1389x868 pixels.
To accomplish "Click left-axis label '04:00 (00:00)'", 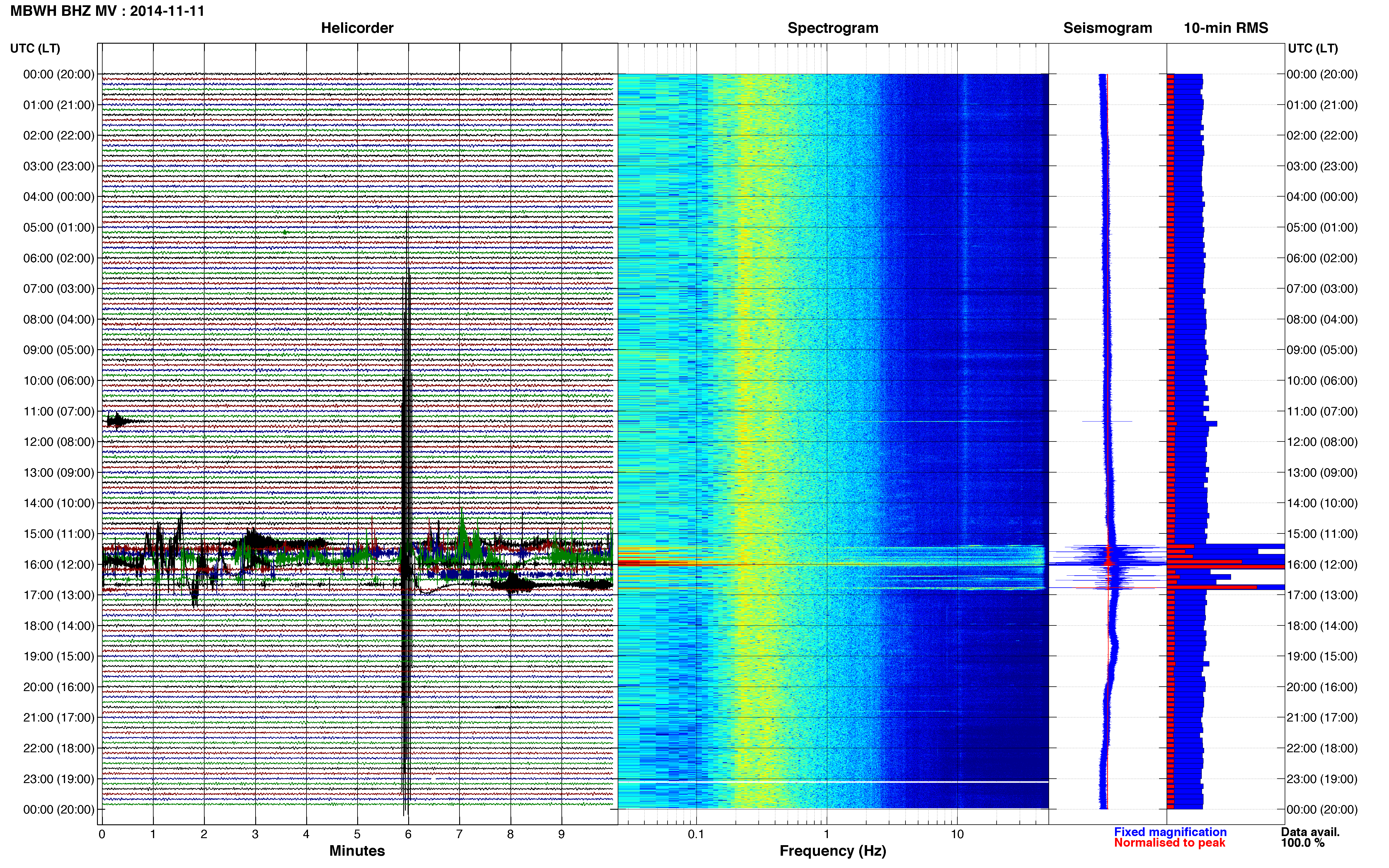I will (x=59, y=197).
